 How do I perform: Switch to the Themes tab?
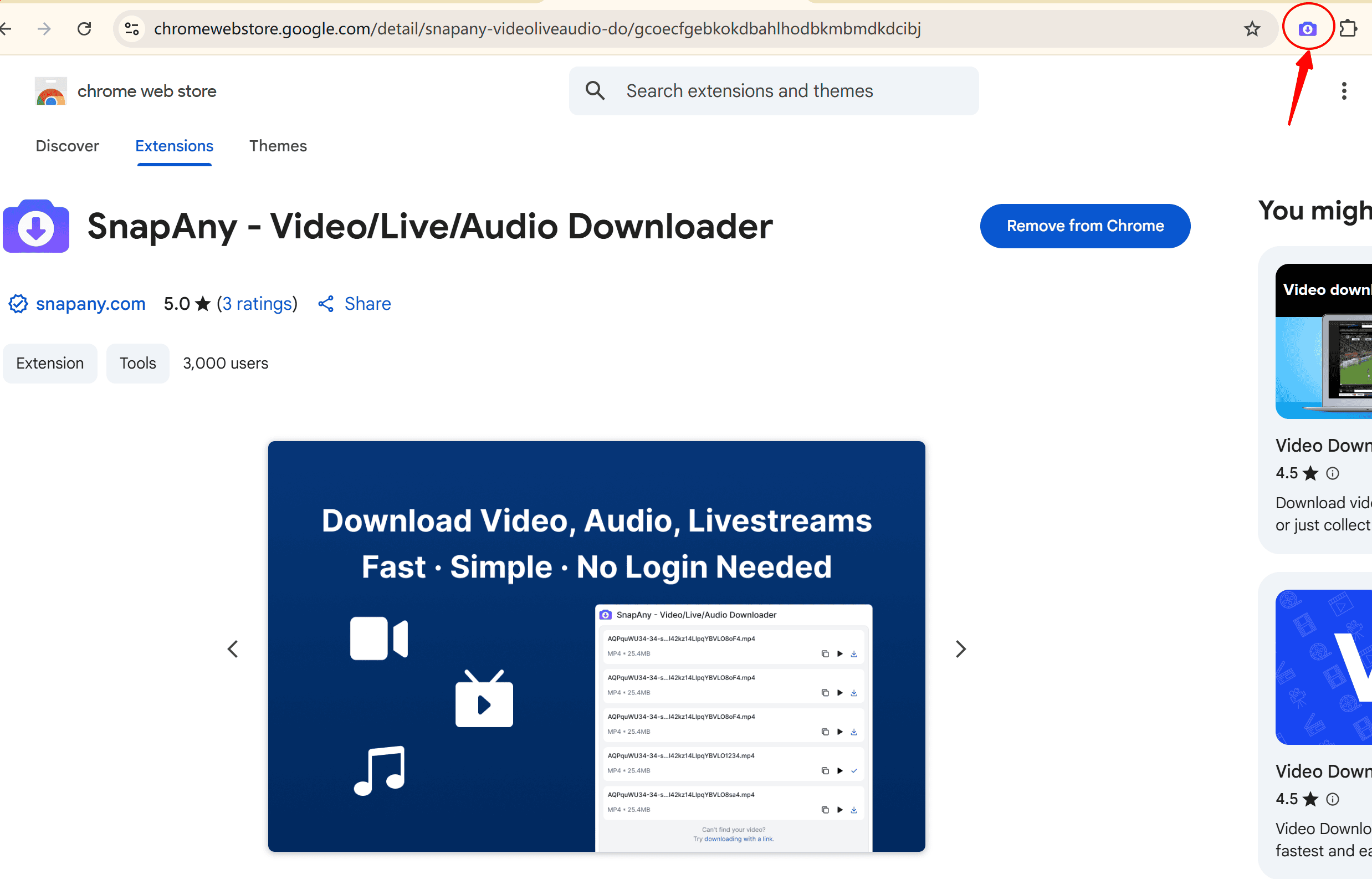[x=278, y=146]
